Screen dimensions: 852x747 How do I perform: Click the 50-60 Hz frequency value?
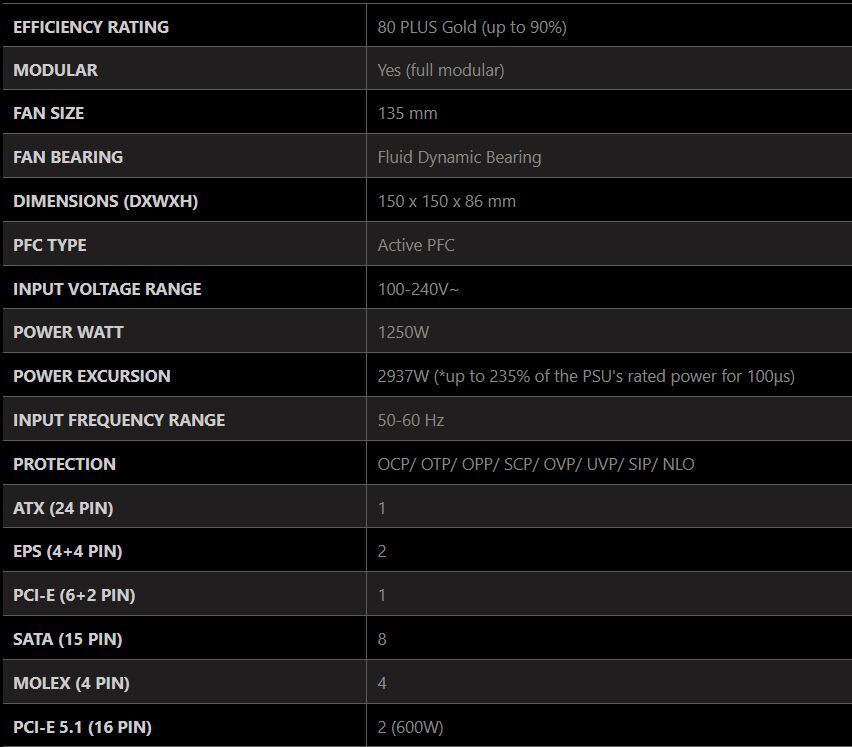point(411,420)
